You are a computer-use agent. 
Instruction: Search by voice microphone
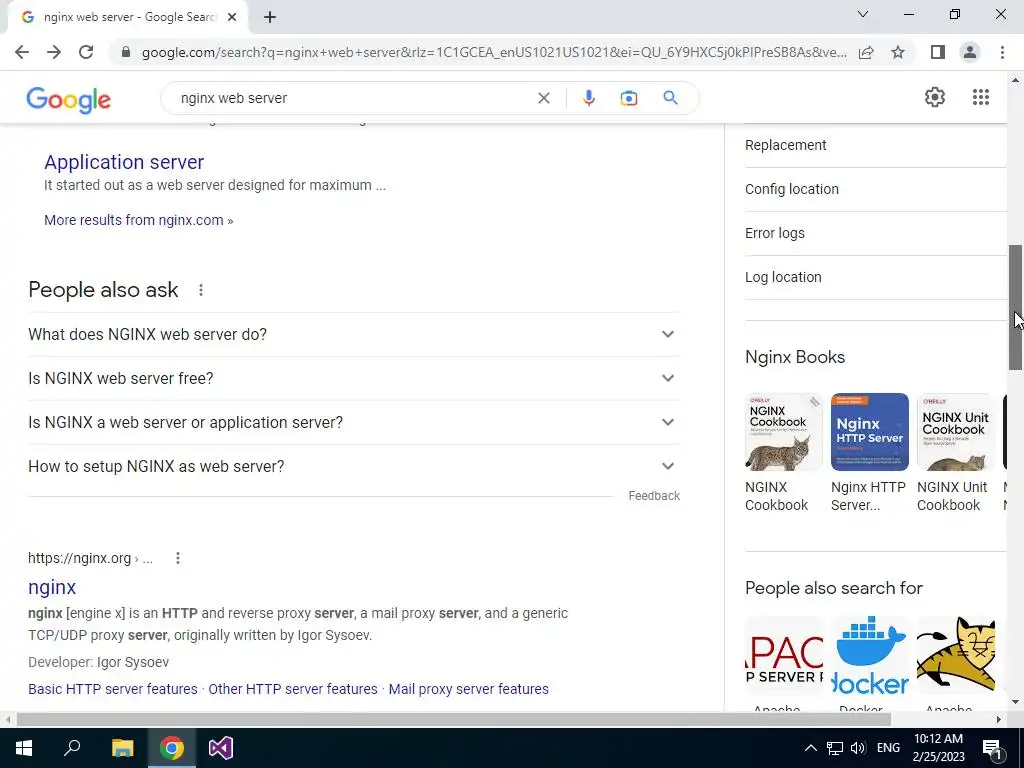pos(588,98)
